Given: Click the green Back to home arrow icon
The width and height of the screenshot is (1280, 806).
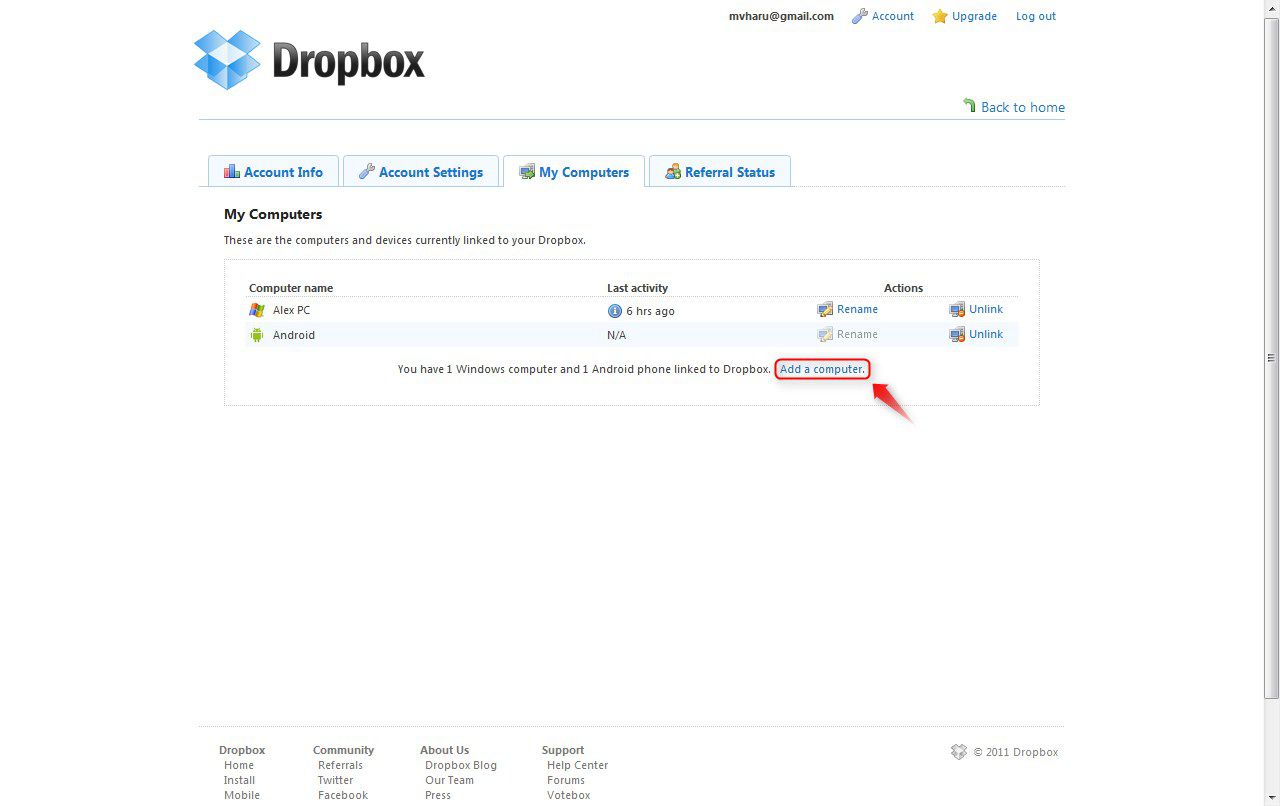Looking at the screenshot, I should click(x=969, y=105).
